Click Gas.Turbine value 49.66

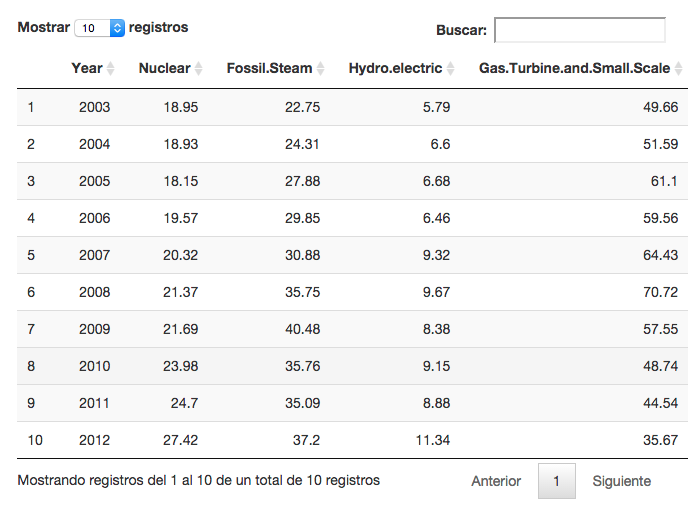[x=660, y=107]
